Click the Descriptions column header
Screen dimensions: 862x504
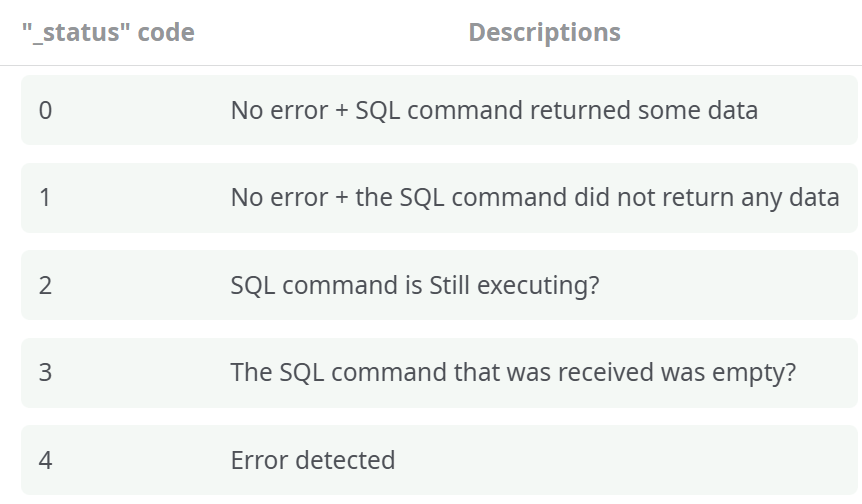click(544, 33)
